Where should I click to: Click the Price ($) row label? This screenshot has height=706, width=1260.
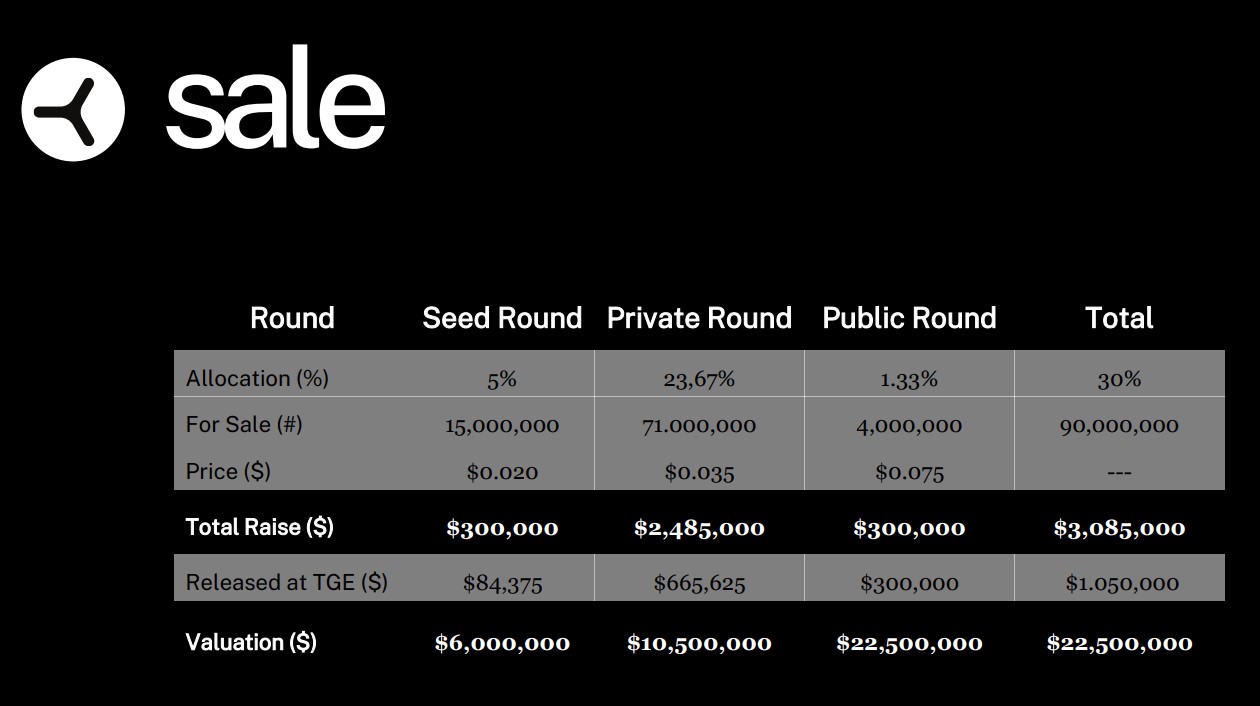click(228, 471)
